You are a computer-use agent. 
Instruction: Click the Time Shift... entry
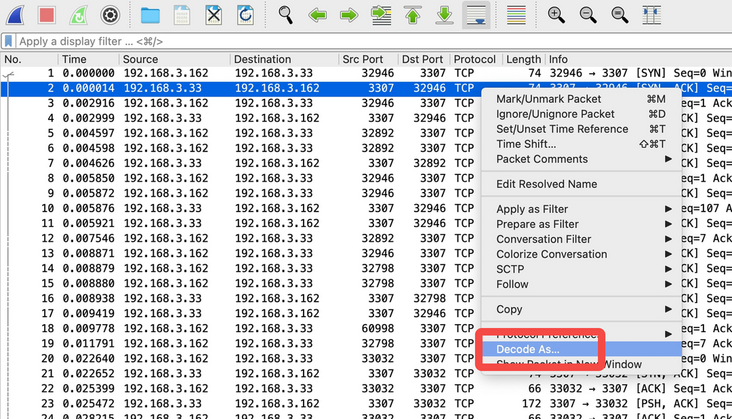pyautogui.click(x=526, y=144)
